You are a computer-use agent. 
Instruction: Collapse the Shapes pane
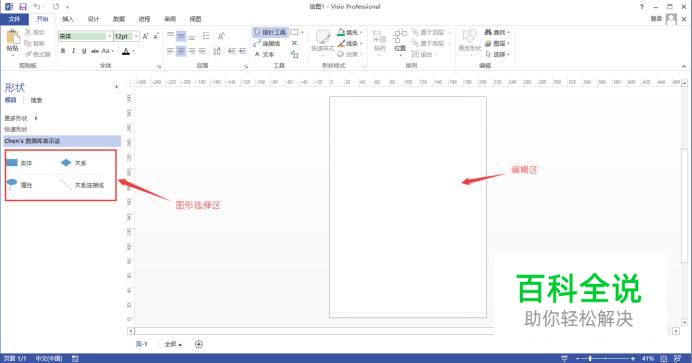pyautogui.click(x=117, y=87)
